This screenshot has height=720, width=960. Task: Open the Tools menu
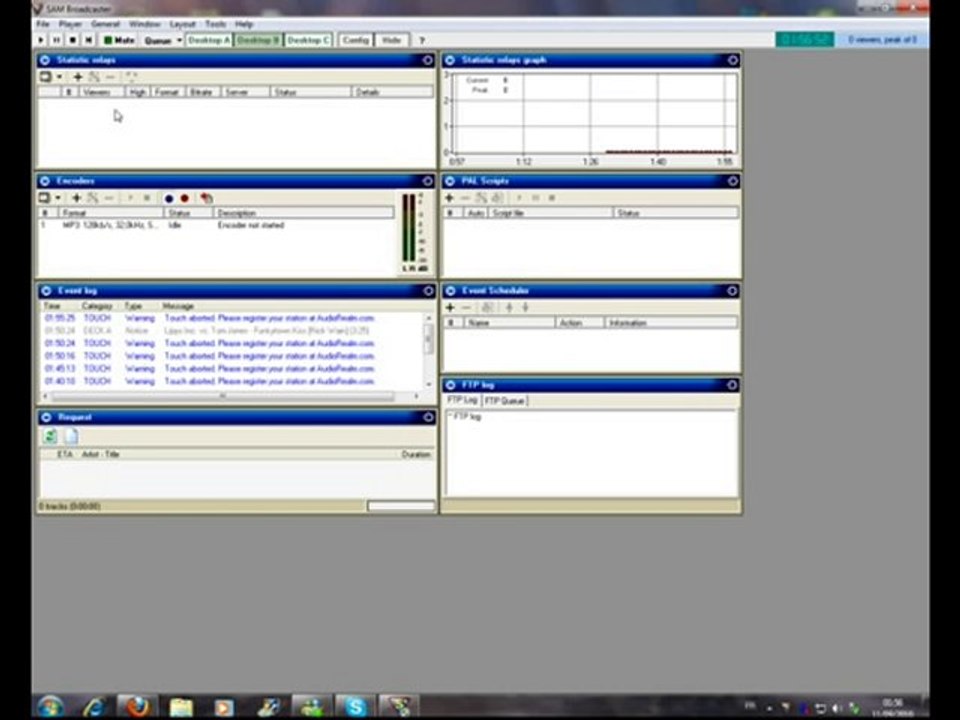[x=216, y=24]
